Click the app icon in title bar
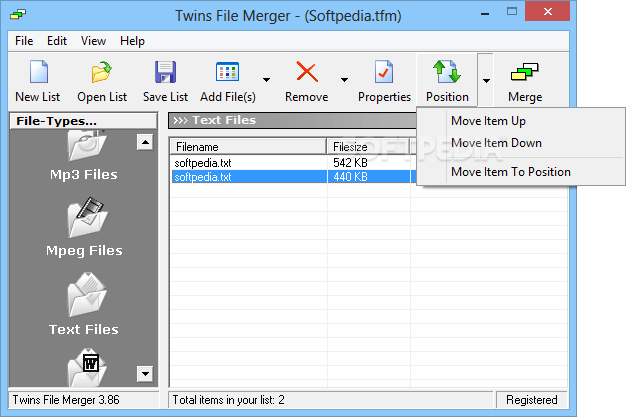This screenshot has width=626, height=417. coord(18,15)
